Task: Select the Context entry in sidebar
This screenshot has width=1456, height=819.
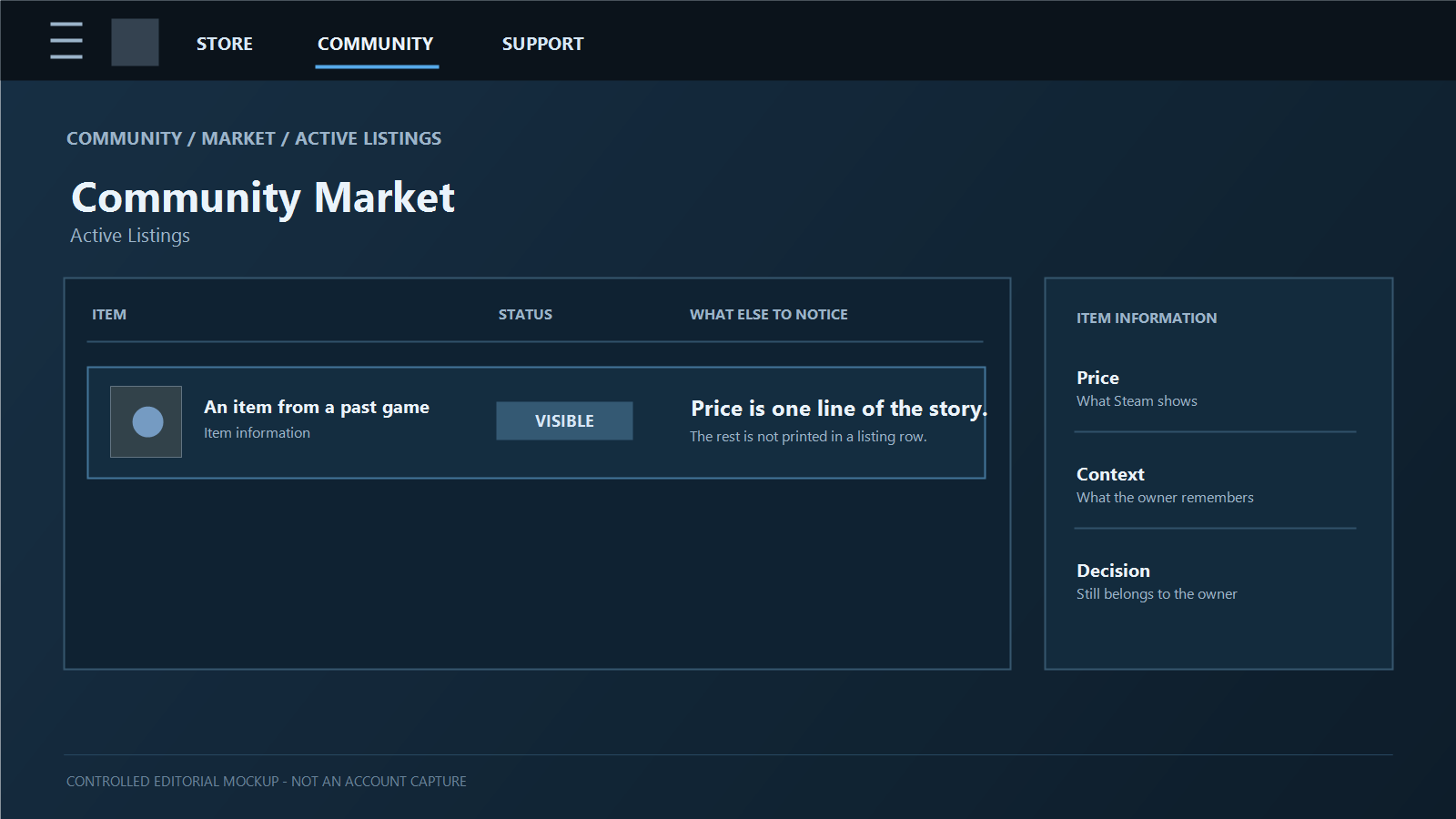Action: pyautogui.click(x=1110, y=474)
